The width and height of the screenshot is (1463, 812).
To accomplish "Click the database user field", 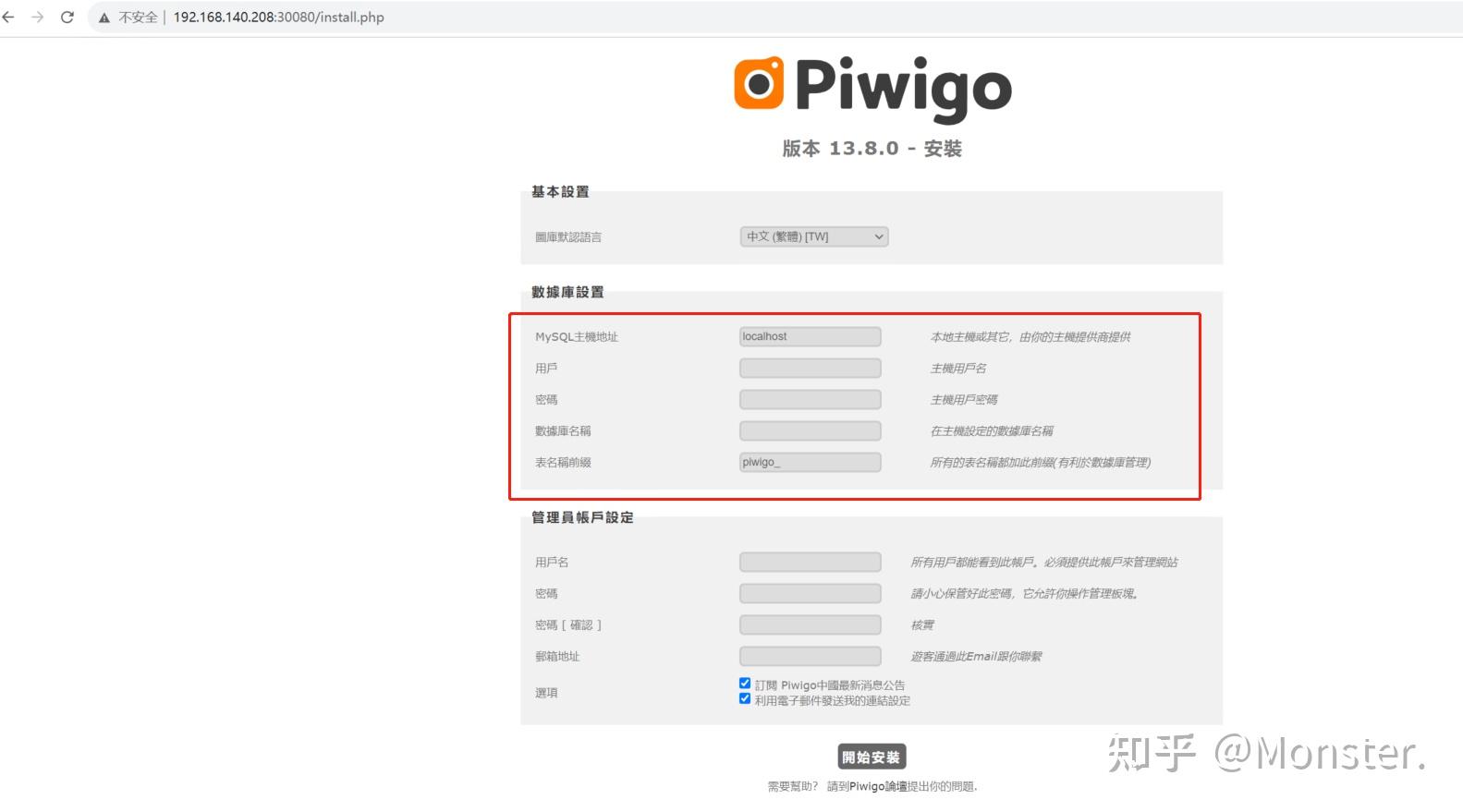I will pyautogui.click(x=811, y=368).
